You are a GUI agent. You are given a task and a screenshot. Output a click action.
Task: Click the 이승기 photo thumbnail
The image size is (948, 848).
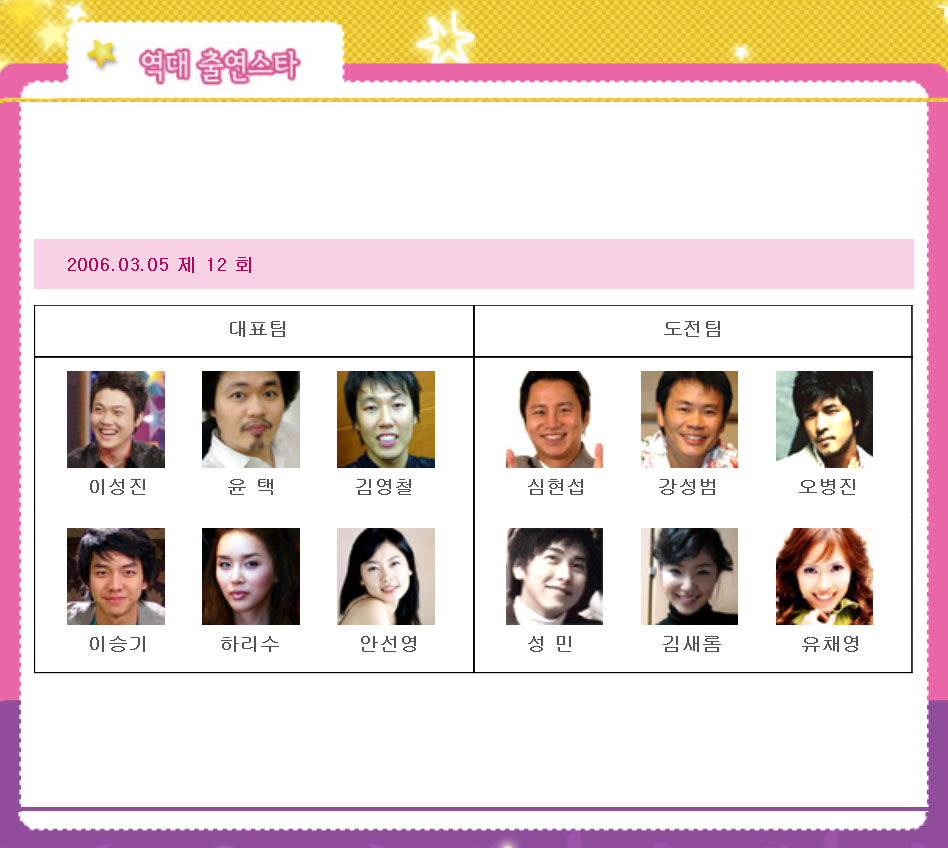[115, 576]
